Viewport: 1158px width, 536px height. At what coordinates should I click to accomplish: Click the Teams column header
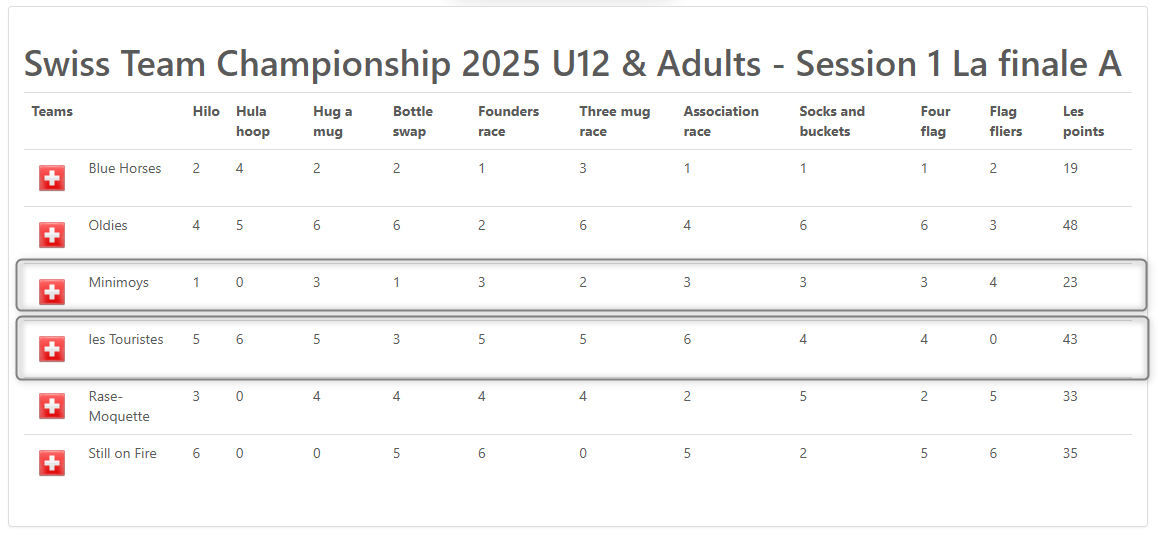point(52,111)
